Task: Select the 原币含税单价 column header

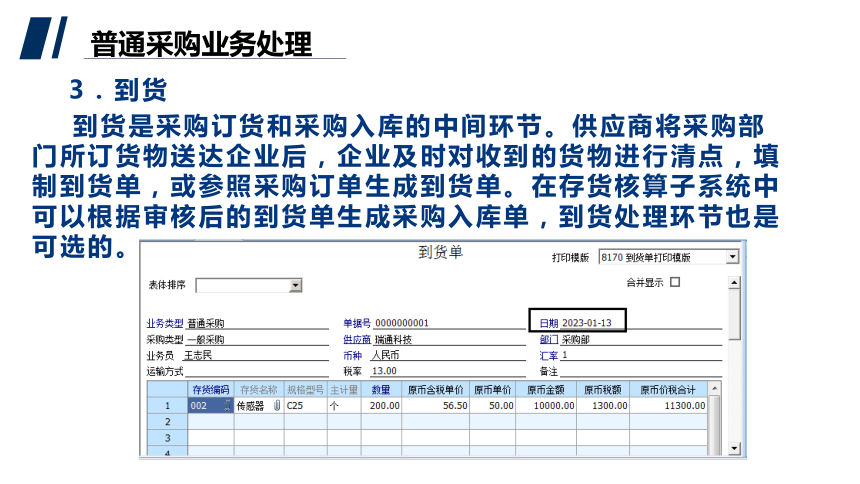Action: (x=435, y=390)
